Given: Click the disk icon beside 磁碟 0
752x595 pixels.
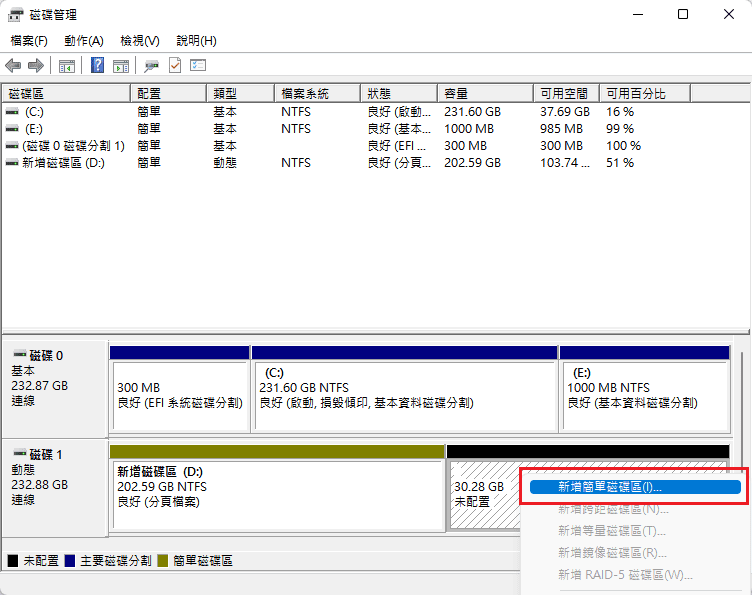Looking at the screenshot, I should (x=20, y=354).
